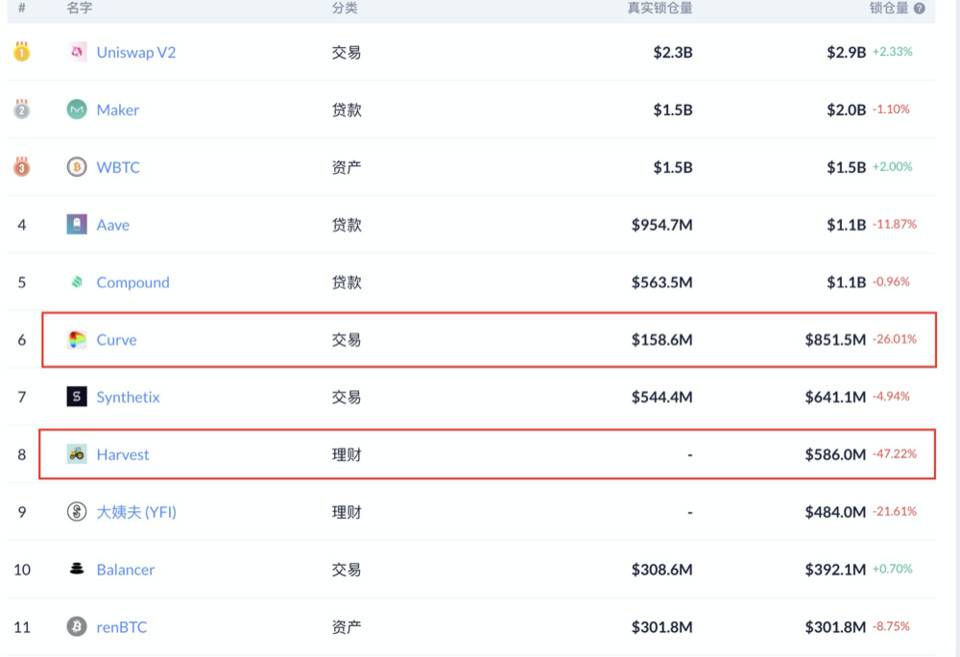Viewport: 960px width, 657px height.
Task: Click the 名字 column header
Action: tap(80, 8)
